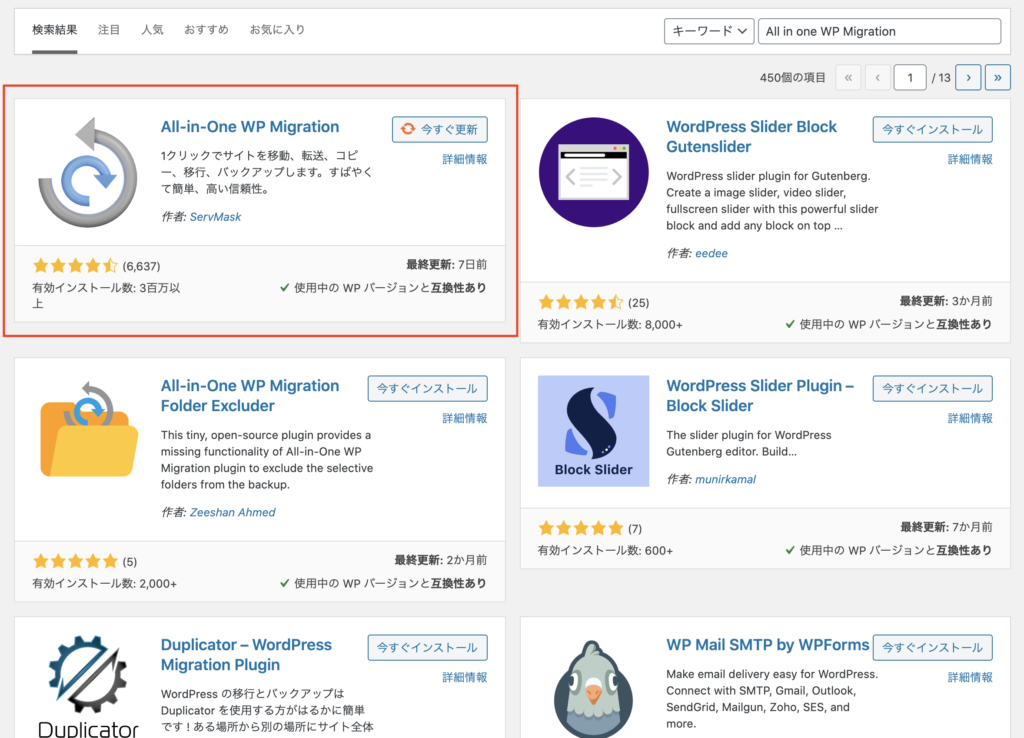Viewport: 1024px width, 738px height.
Task: Switch to the 注目 tab
Action: point(109,30)
